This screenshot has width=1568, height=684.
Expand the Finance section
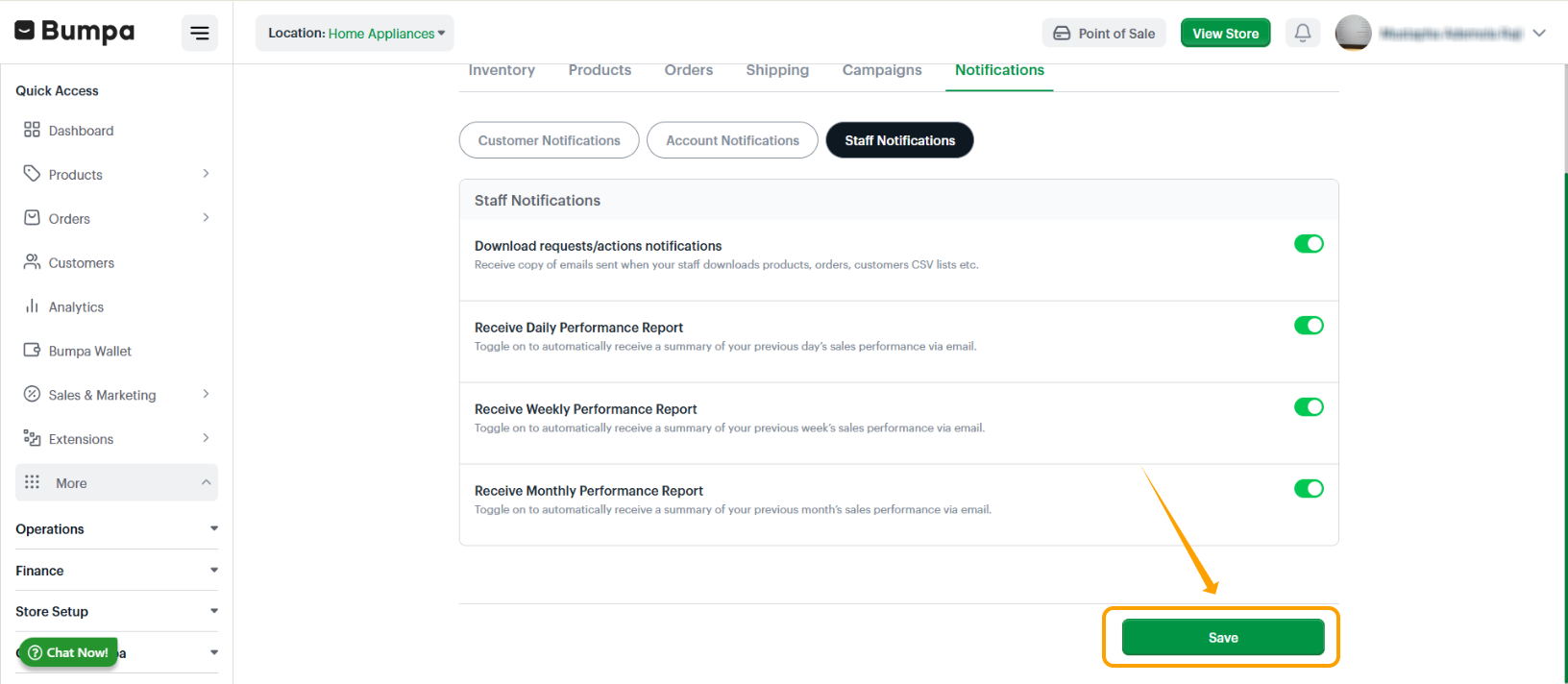(x=116, y=571)
